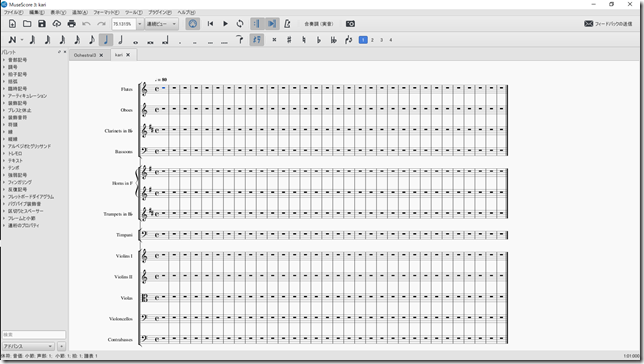The image size is (644, 364).
Task: Apply double flat accidental
Action: tap(334, 40)
